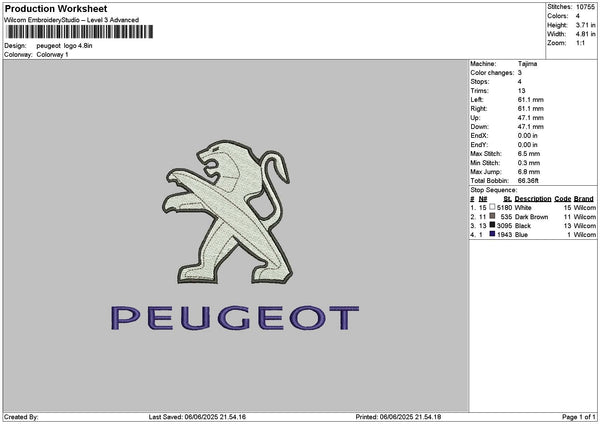Click the Left value 61.1 mm

coord(530,99)
